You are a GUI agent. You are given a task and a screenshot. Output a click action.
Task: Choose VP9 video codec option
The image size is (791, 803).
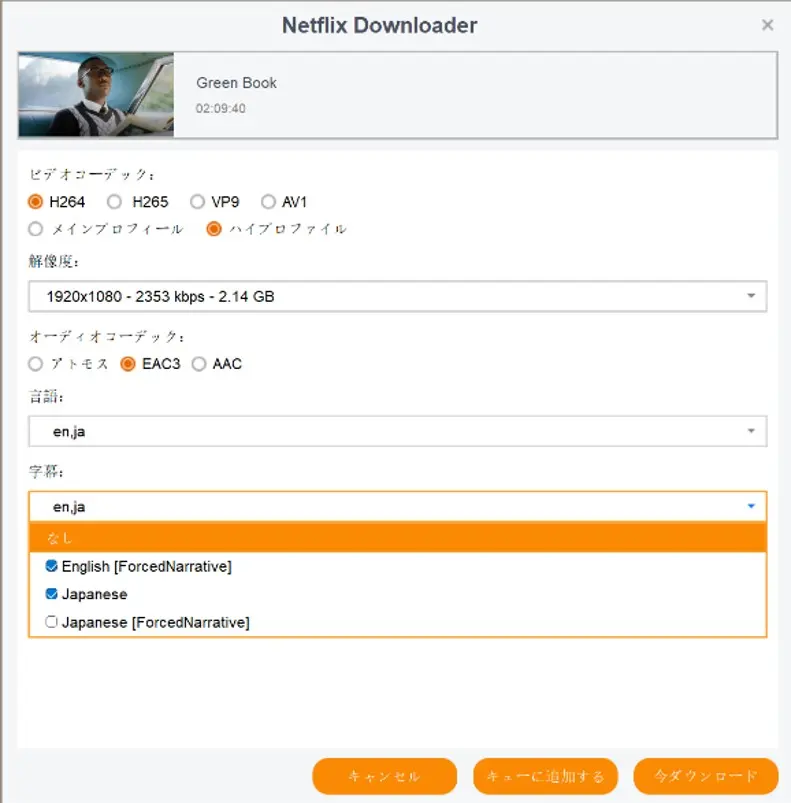(x=197, y=202)
